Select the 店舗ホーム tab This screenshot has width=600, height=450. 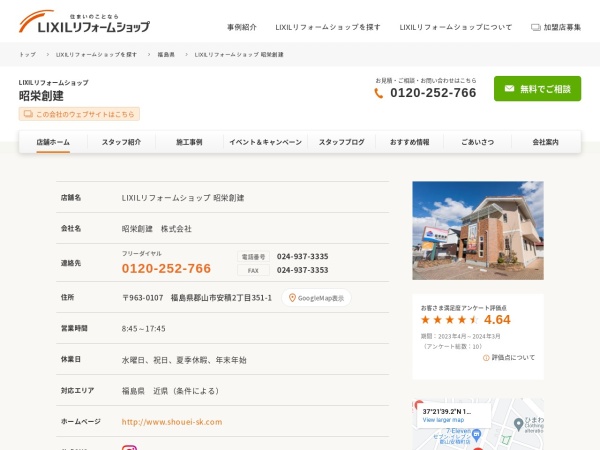pyautogui.click(x=53, y=142)
